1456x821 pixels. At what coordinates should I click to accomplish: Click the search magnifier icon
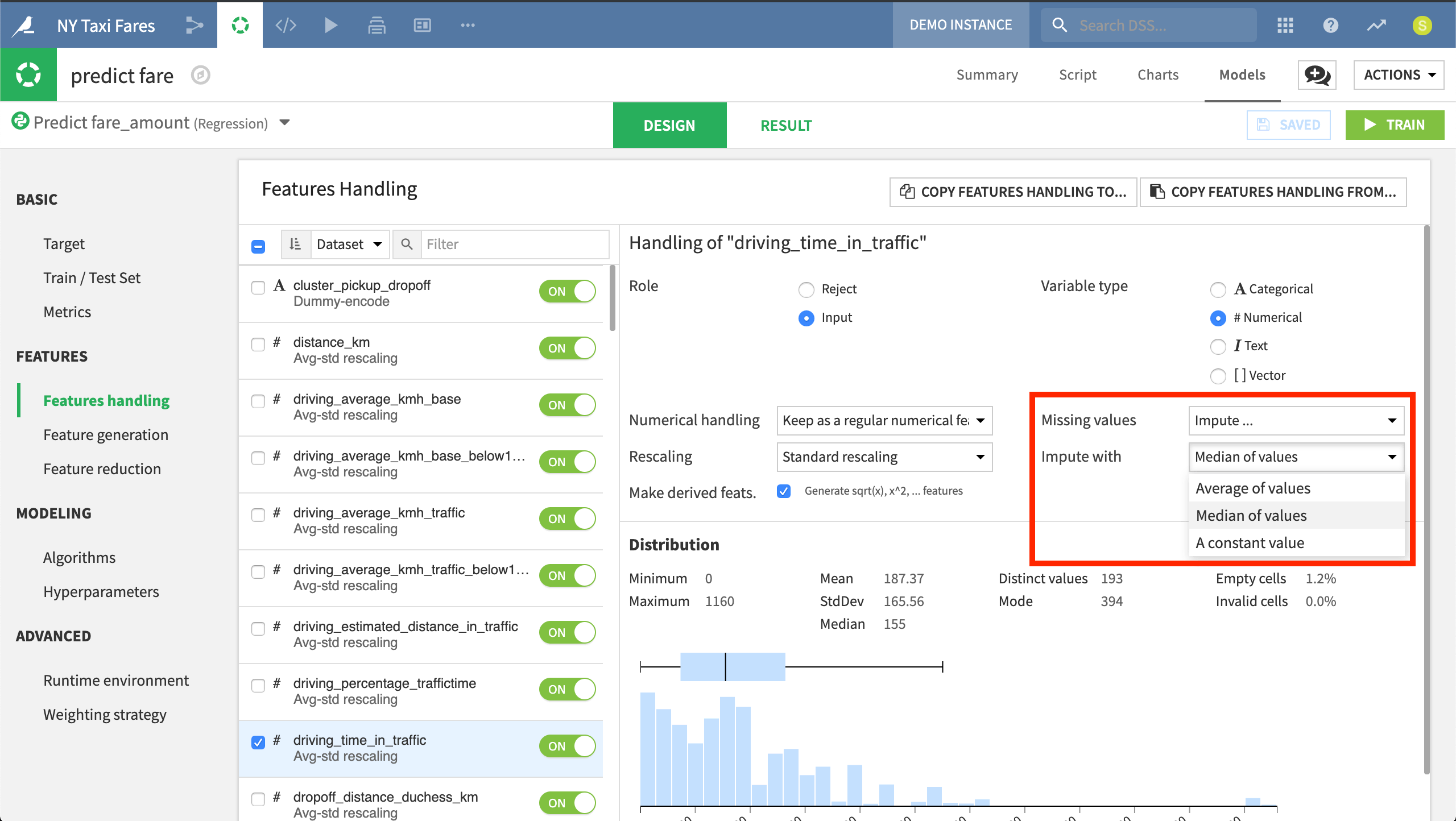click(1059, 25)
